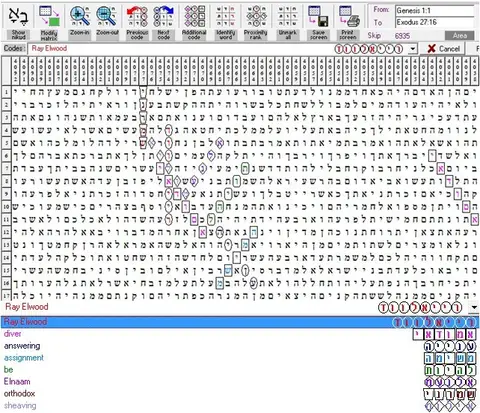Click the Unmark all icon
The width and height of the screenshot is (480, 413).
click(x=288, y=22)
